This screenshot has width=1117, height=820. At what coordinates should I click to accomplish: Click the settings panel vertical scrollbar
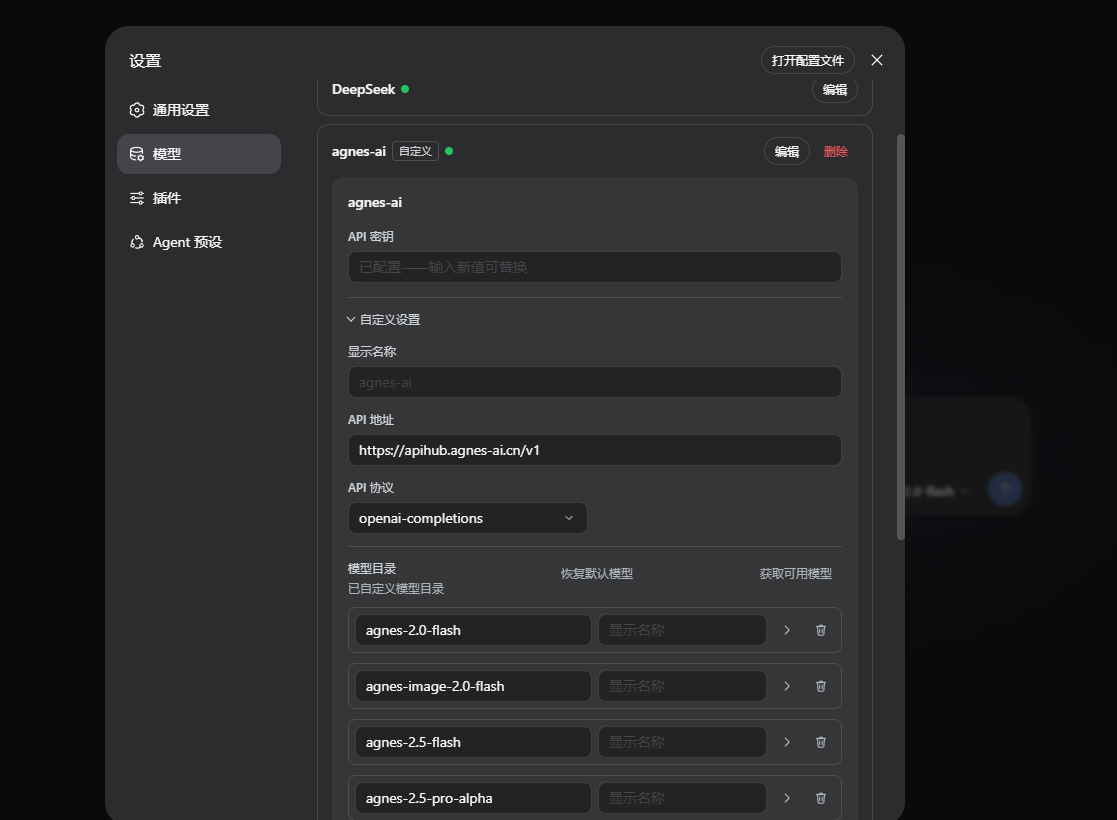pyautogui.click(x=900, y=336)
